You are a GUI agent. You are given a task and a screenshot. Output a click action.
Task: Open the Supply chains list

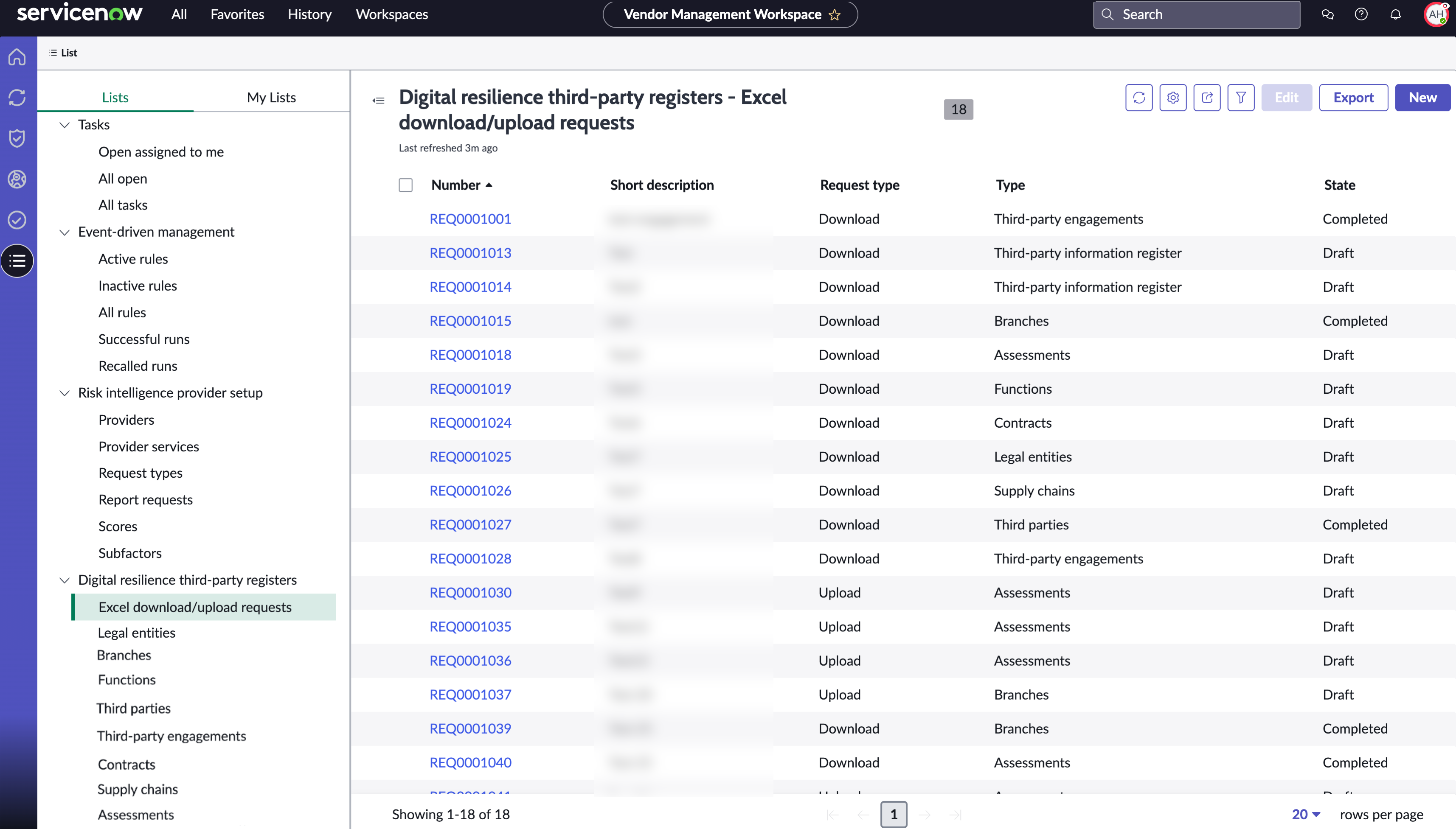(137, 789)
